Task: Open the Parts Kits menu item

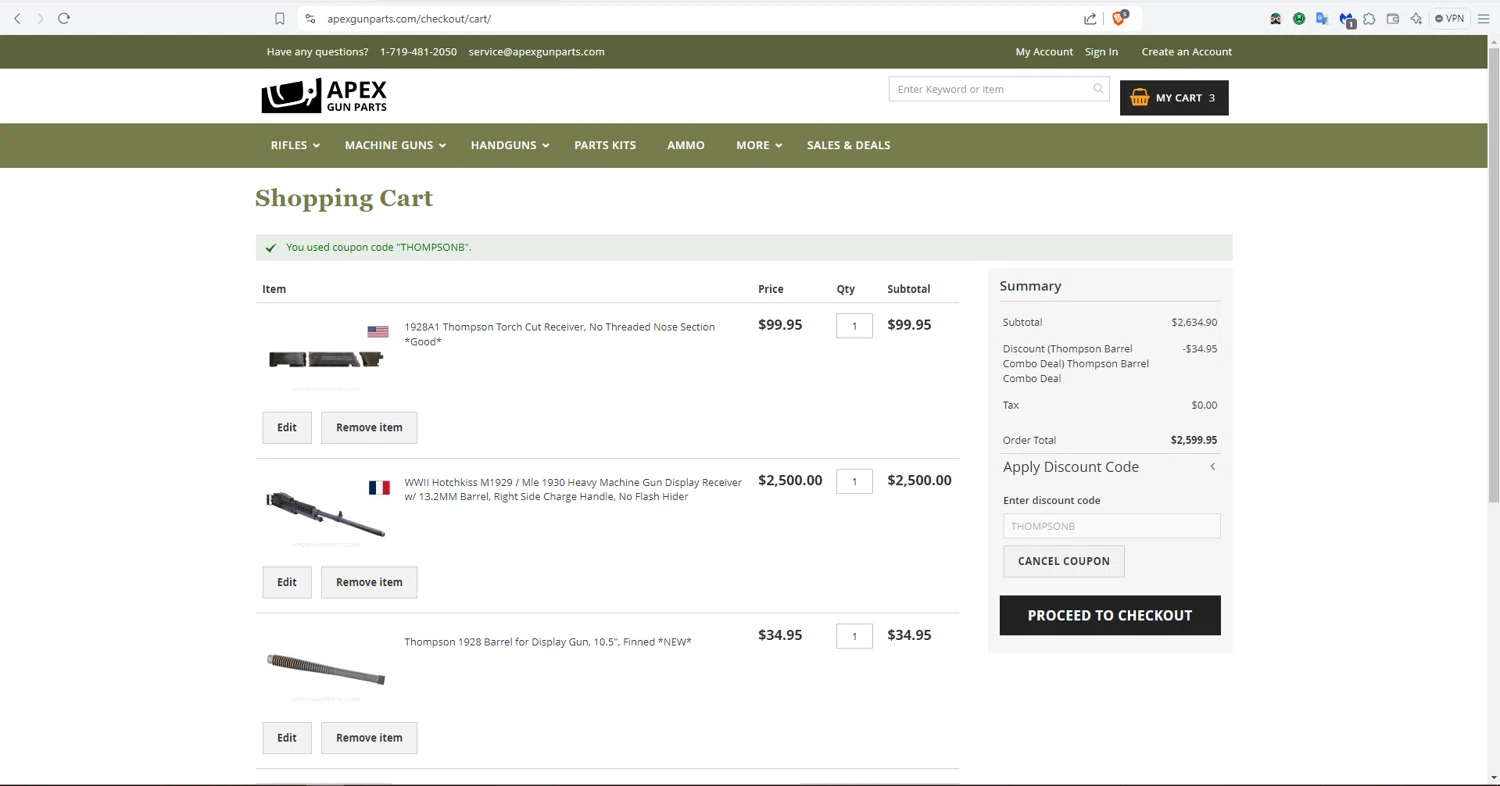Action: [605, 145]
